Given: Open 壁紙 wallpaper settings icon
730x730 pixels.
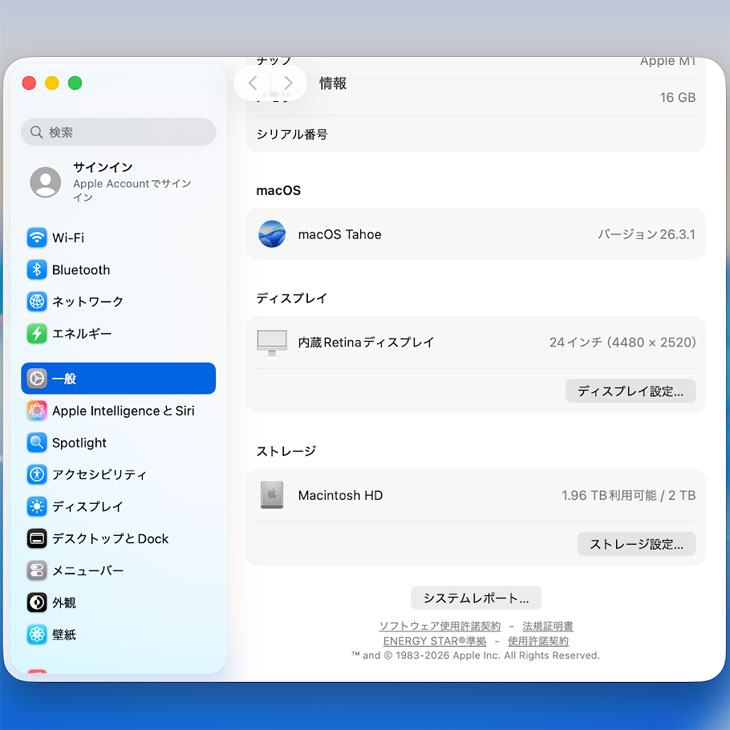Looking at the screenshot, I should 37,635.
